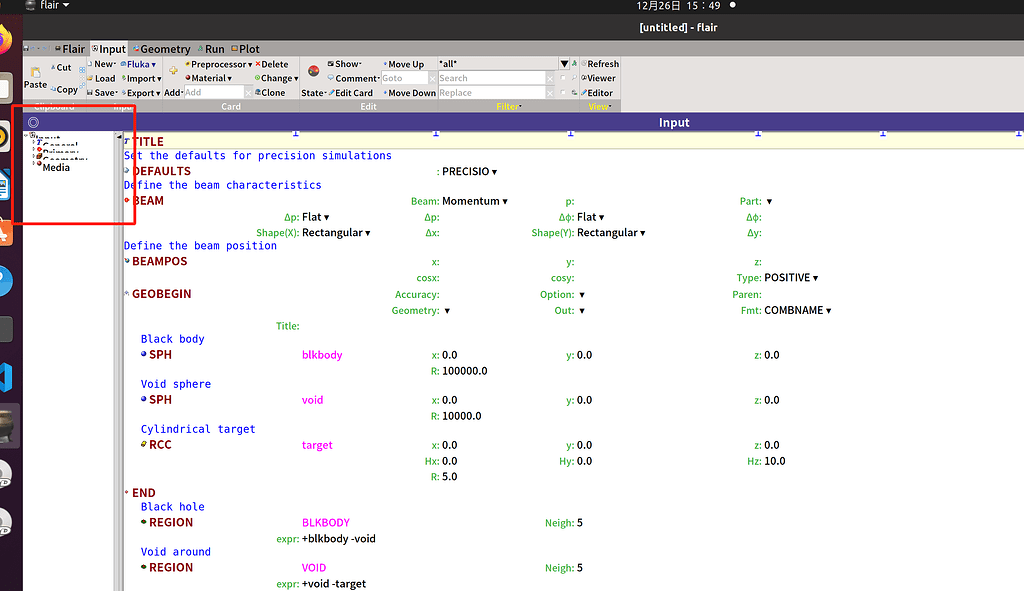This screenshot has height=591, width=1024.
Task: Click the Clone card button
Action: [270, 93]
